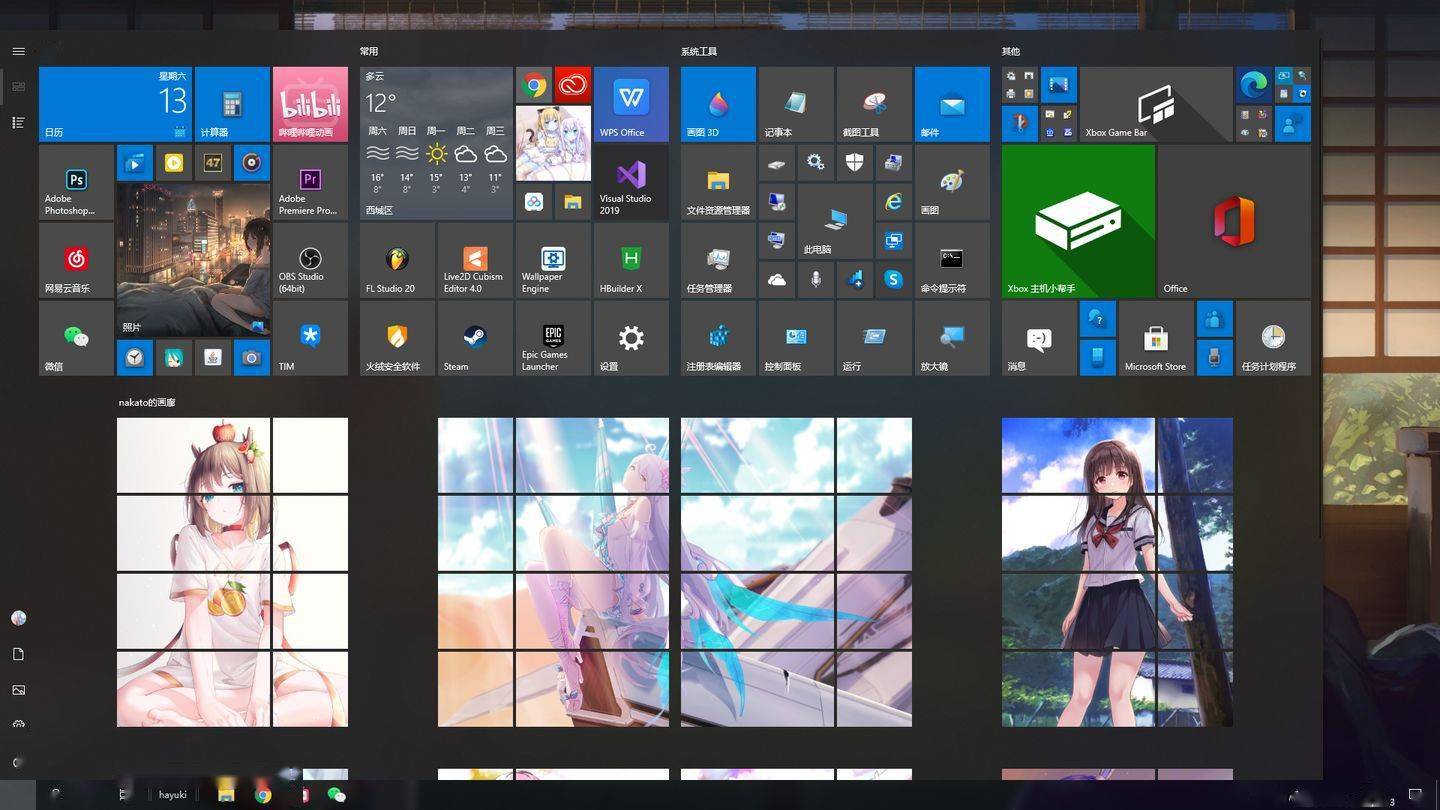1440x810 pixels.
Task: Expand the hamburger menu at top-left
Action: point(18,51)
